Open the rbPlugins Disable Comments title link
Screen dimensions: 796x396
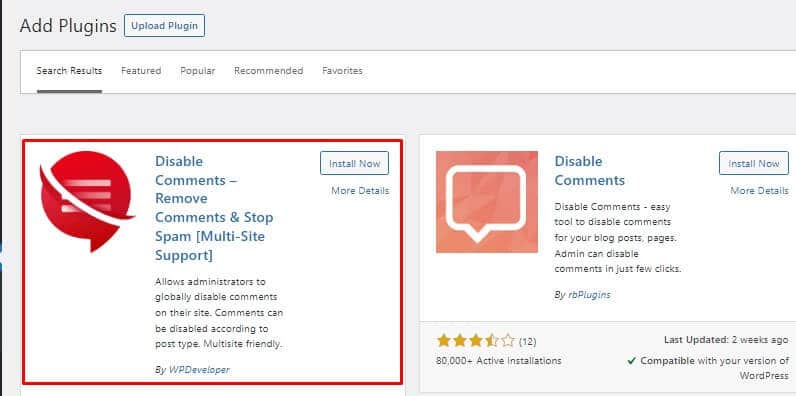coord(589,171)
